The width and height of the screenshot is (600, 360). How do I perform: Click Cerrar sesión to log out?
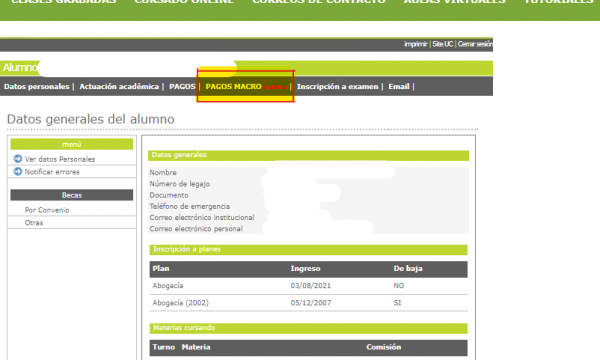point(475,44)
